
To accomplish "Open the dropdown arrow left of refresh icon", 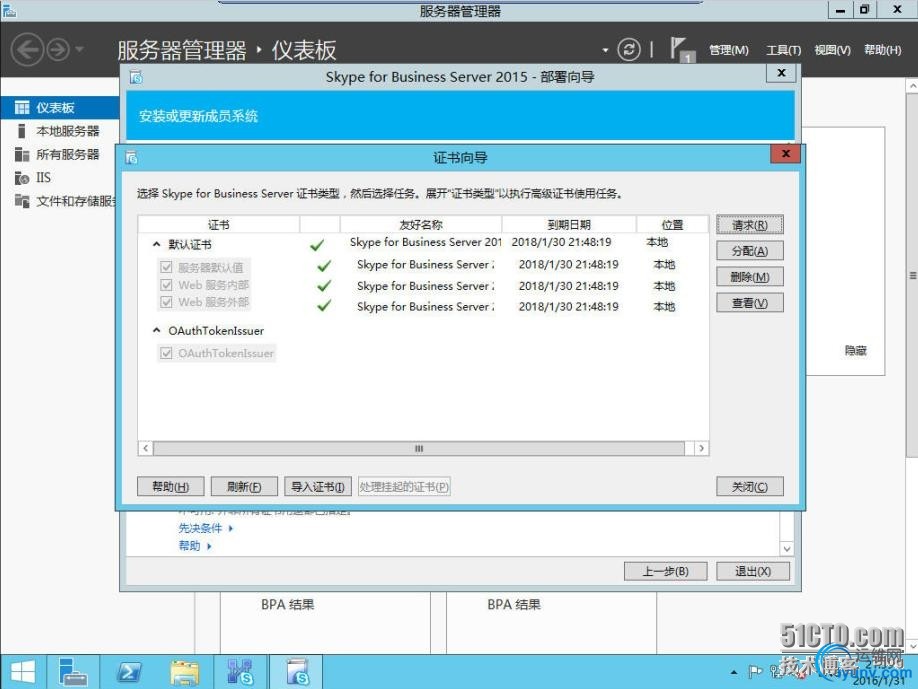I will click(605, 50).
